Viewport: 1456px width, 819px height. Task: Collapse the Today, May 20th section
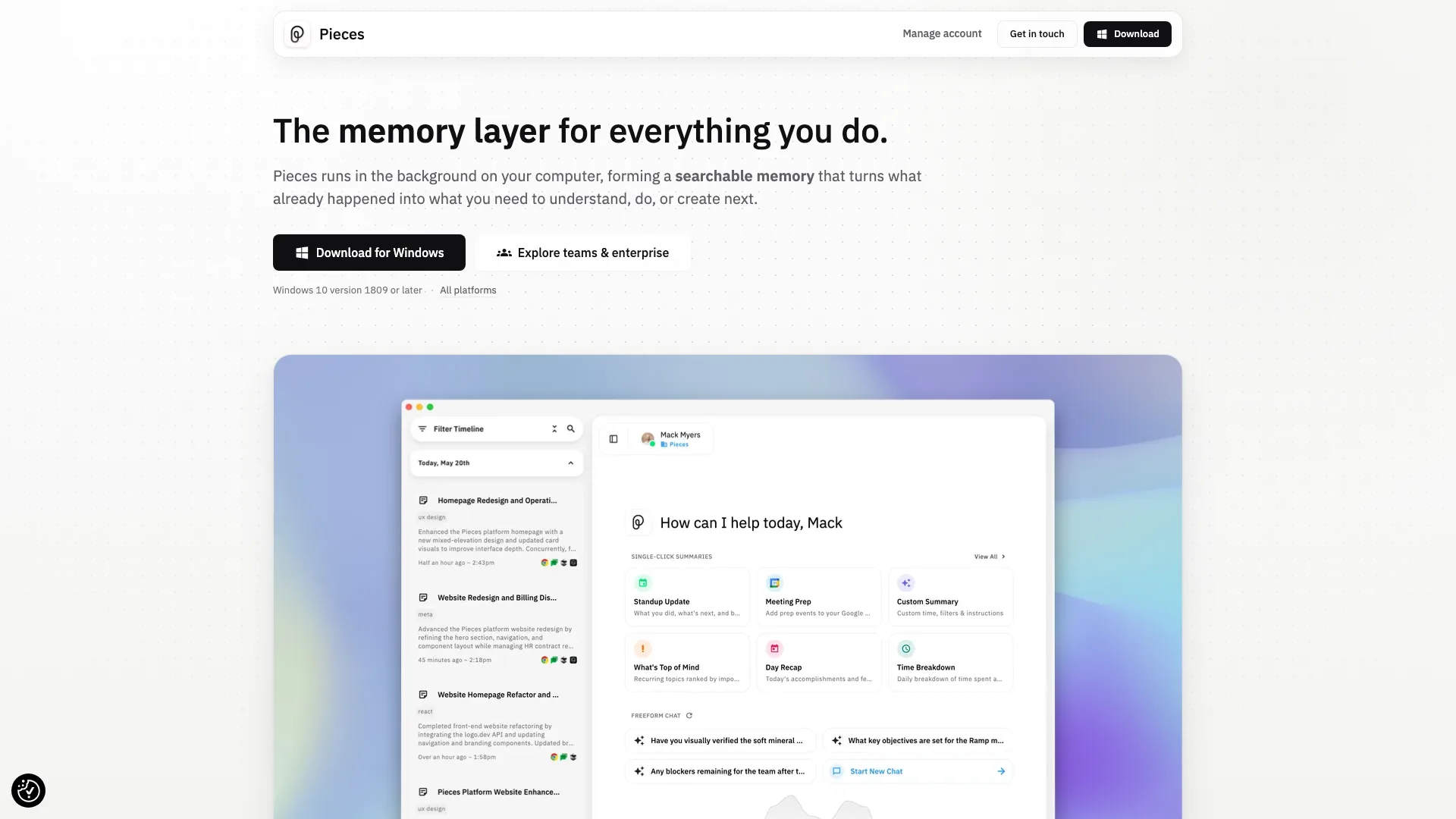(x=571, y=463)
